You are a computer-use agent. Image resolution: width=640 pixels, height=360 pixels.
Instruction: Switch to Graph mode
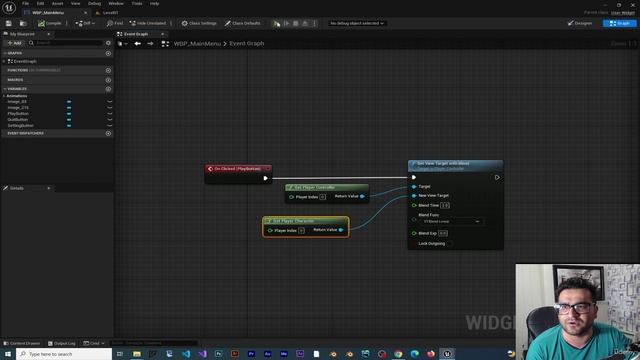coord(619,23)
